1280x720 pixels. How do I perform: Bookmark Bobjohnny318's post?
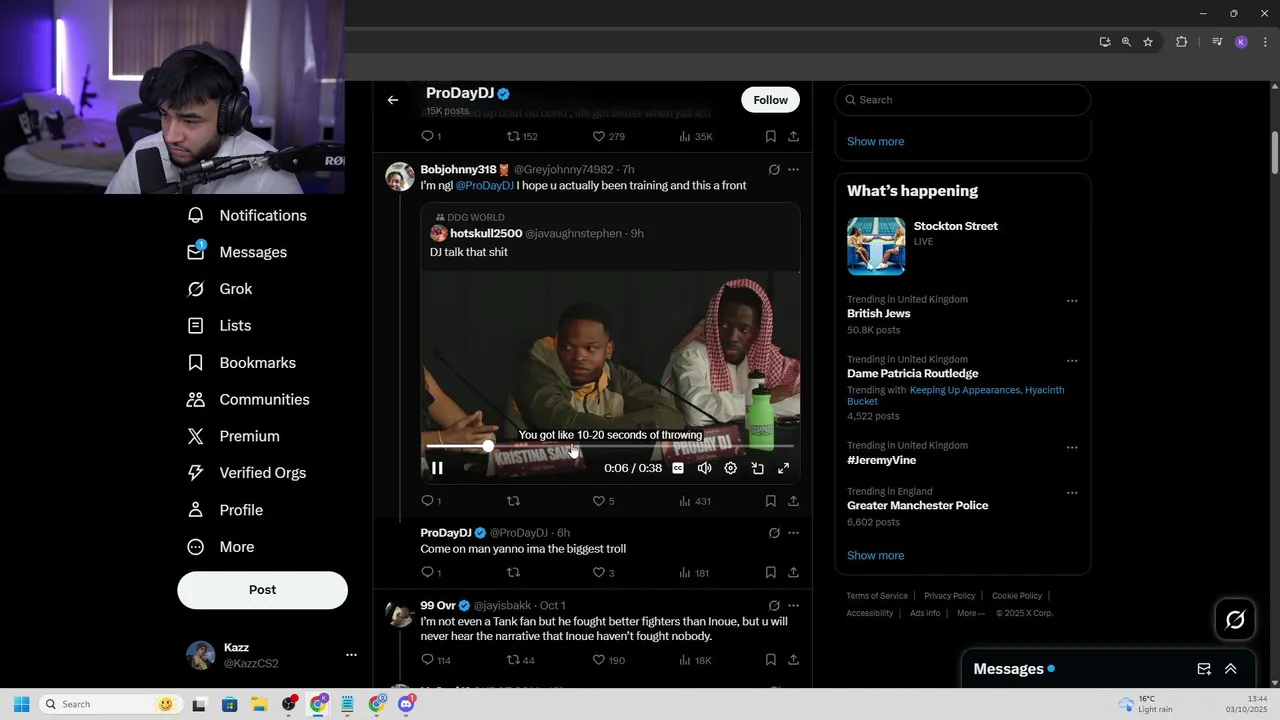[770, 501]
